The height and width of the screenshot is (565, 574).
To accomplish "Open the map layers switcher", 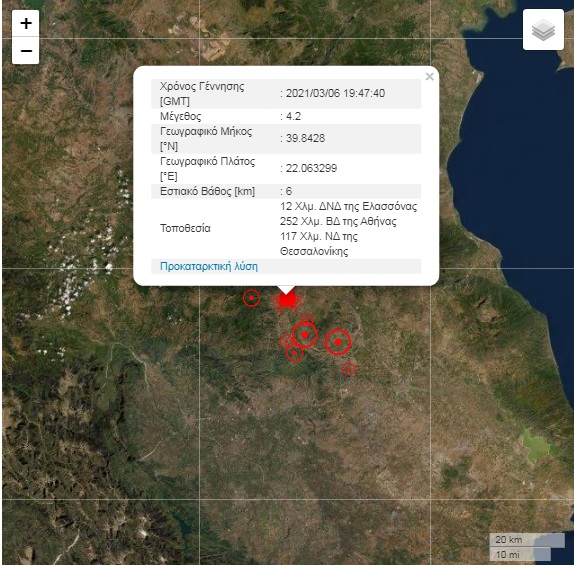I will point(543,30).
